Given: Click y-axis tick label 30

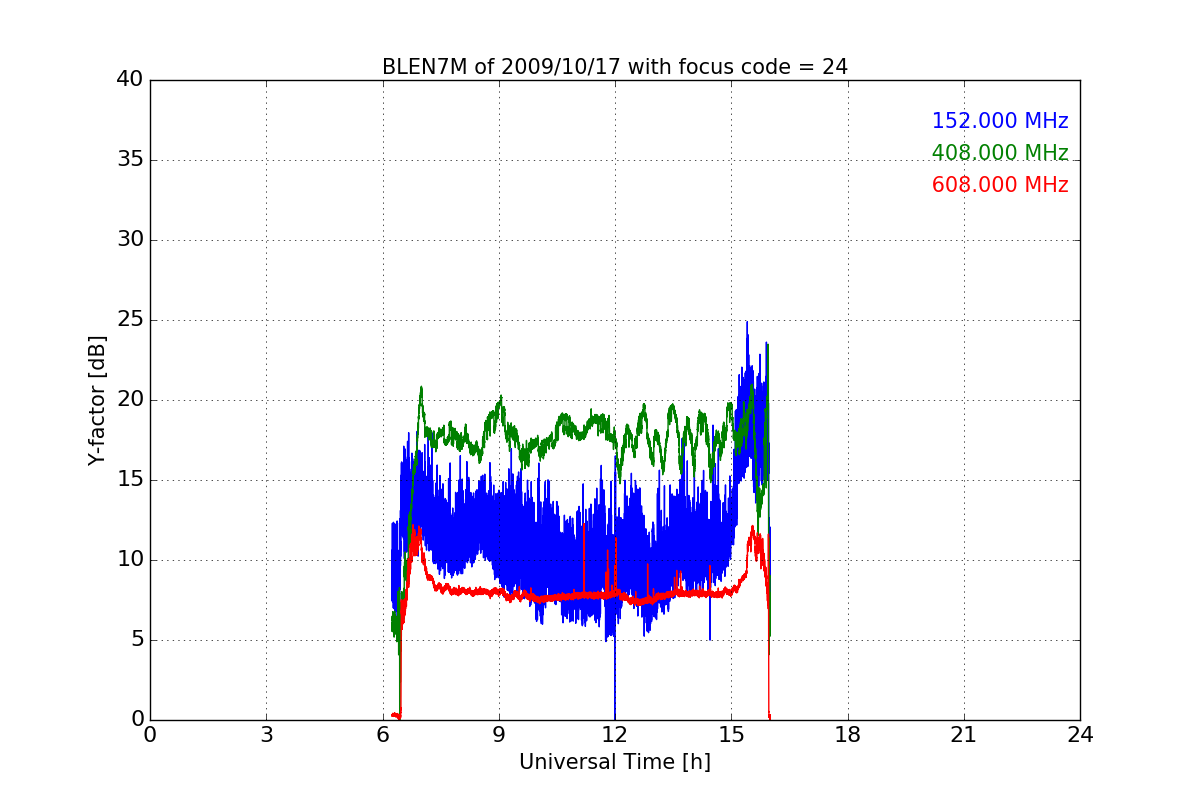Looking at the screenshot, I should [130, 240].
